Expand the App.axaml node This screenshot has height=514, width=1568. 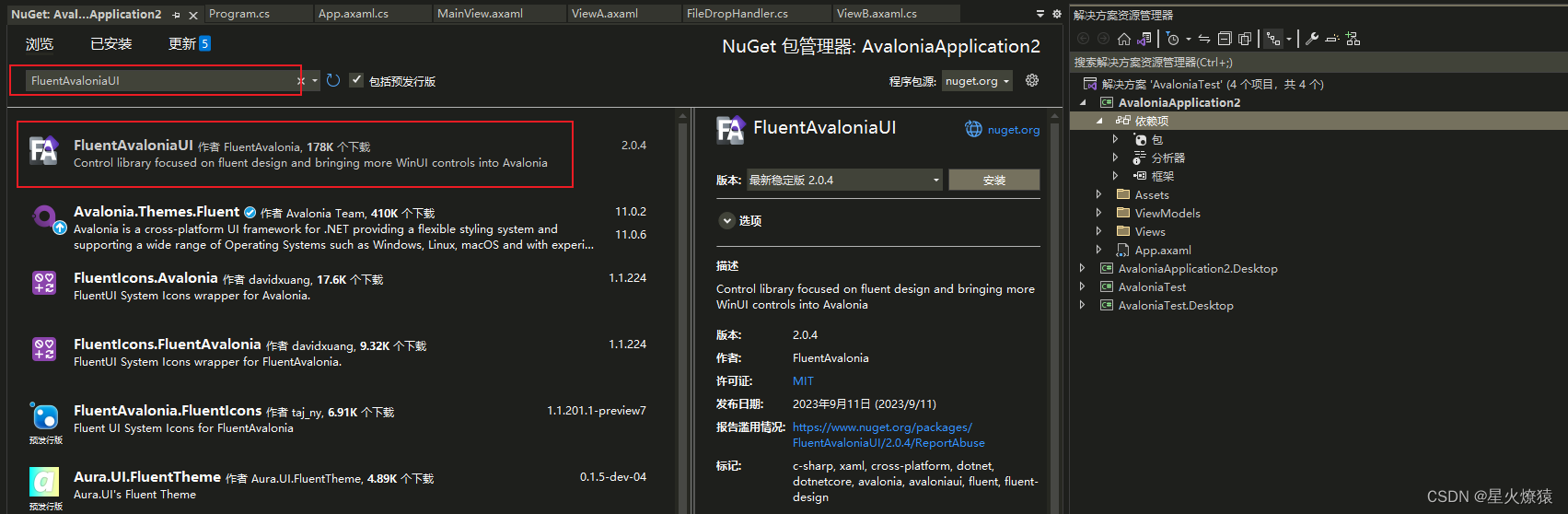1098,250
